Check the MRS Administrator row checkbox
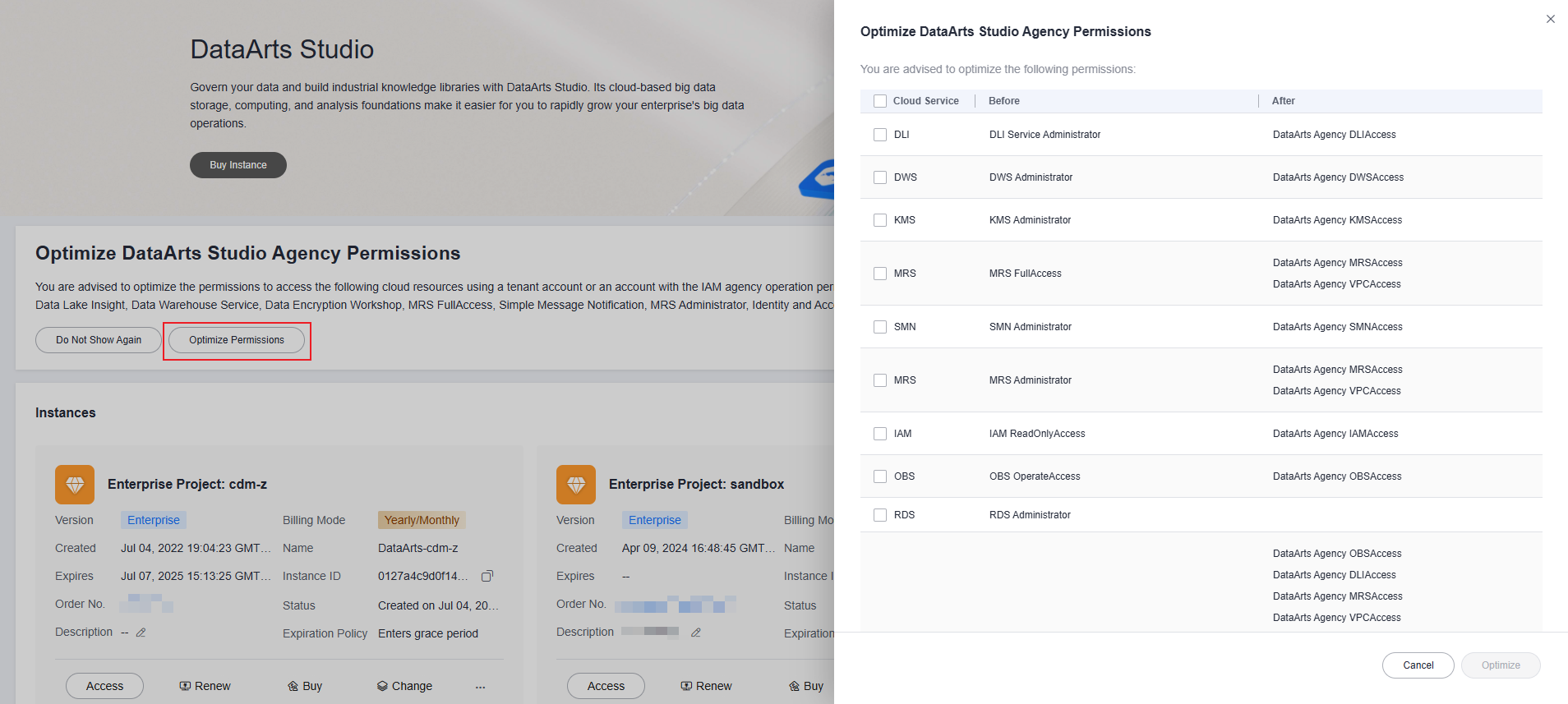This screenshot has height=704, width=1568. pyautogui.click(x=880, y=380)
